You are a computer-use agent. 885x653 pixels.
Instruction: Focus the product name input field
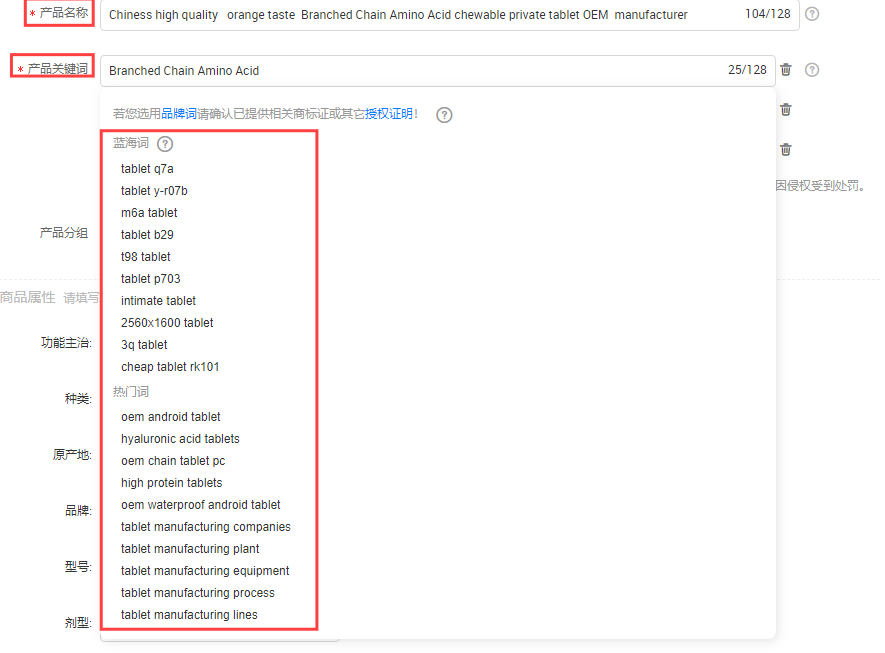tap(420, 15)
